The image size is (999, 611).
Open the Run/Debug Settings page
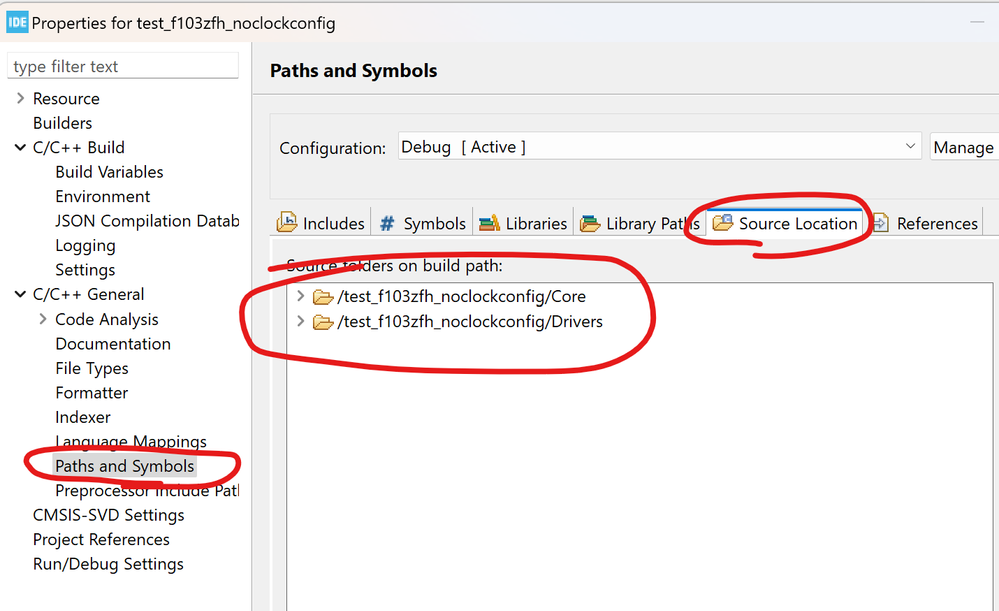coord(108,564)
